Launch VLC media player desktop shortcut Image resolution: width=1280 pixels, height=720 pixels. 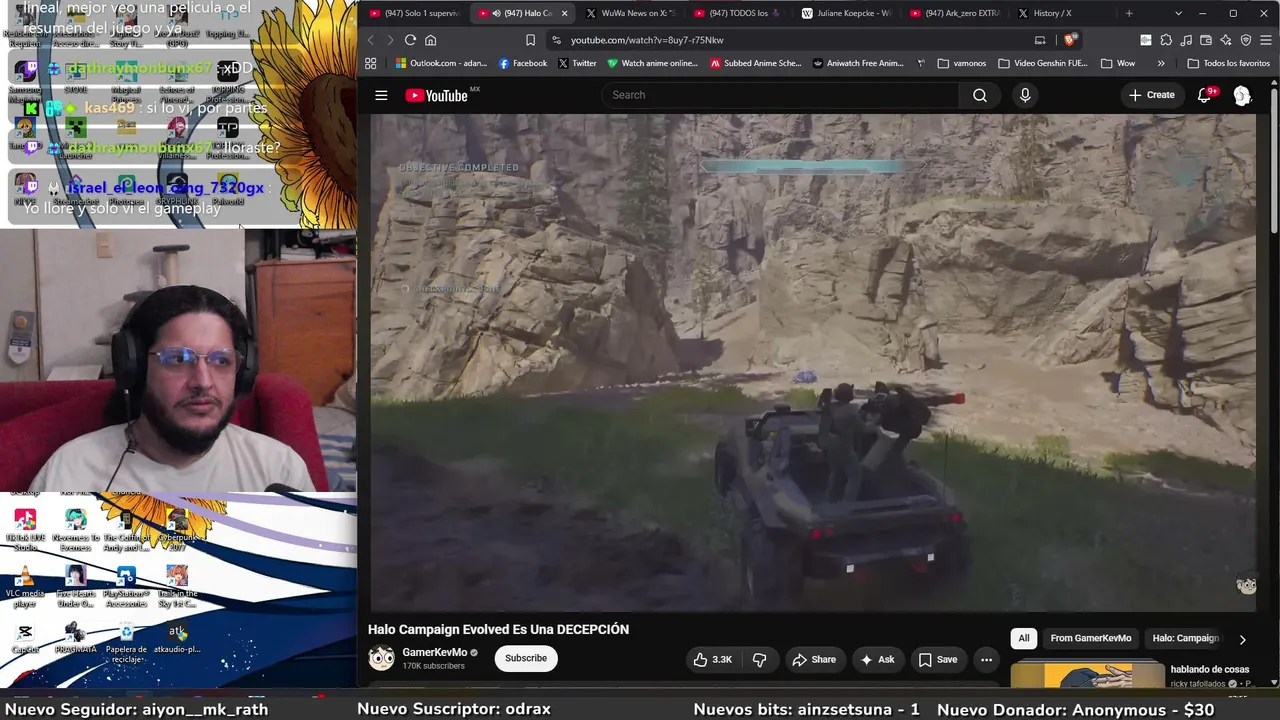coord(25,584)
